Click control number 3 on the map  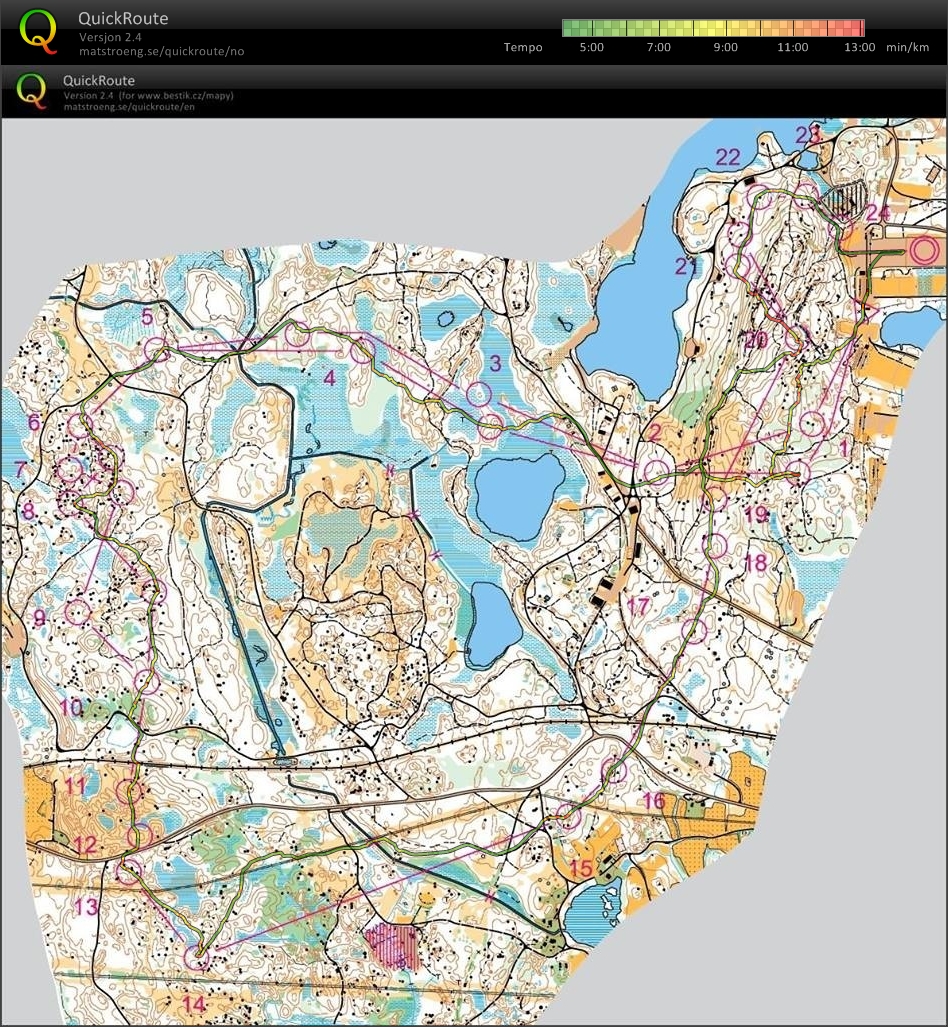click(495, 363)
